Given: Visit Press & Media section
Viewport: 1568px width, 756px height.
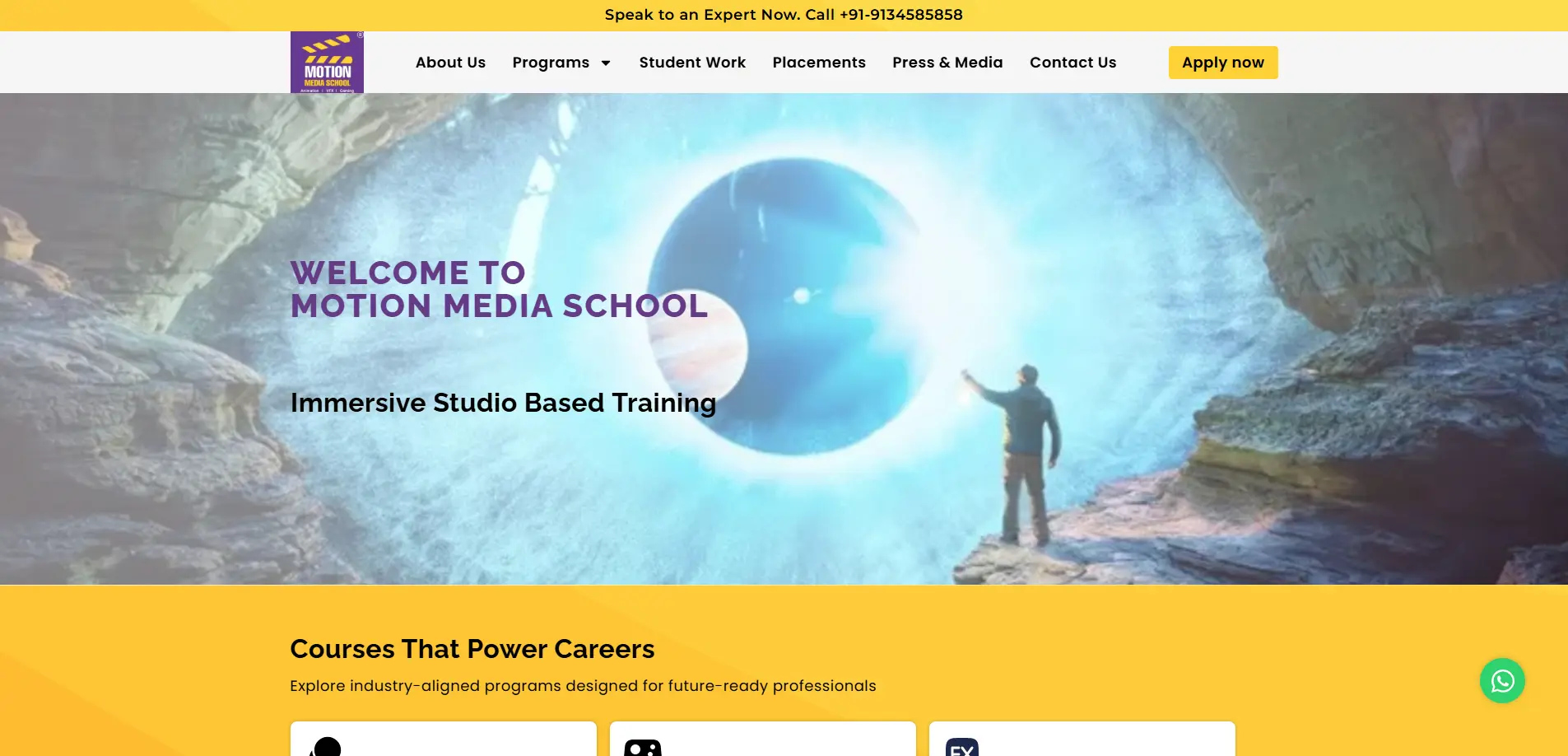Looking at the screenshot, I should [x=947, y=63].
